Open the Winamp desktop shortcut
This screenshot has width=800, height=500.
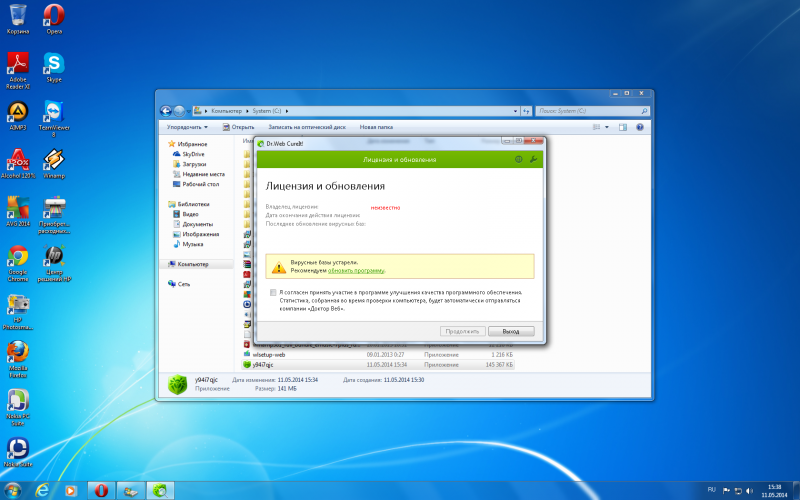[54, 163]
